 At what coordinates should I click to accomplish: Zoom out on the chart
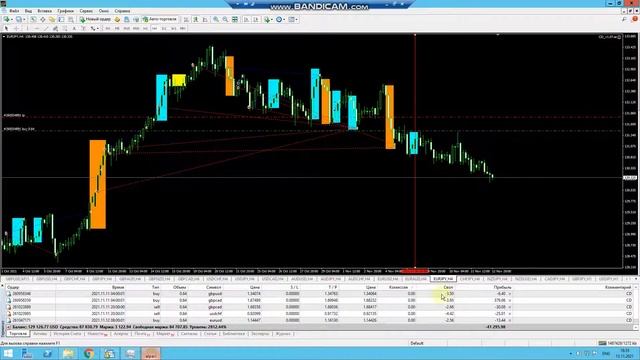(x=225, y=19)
